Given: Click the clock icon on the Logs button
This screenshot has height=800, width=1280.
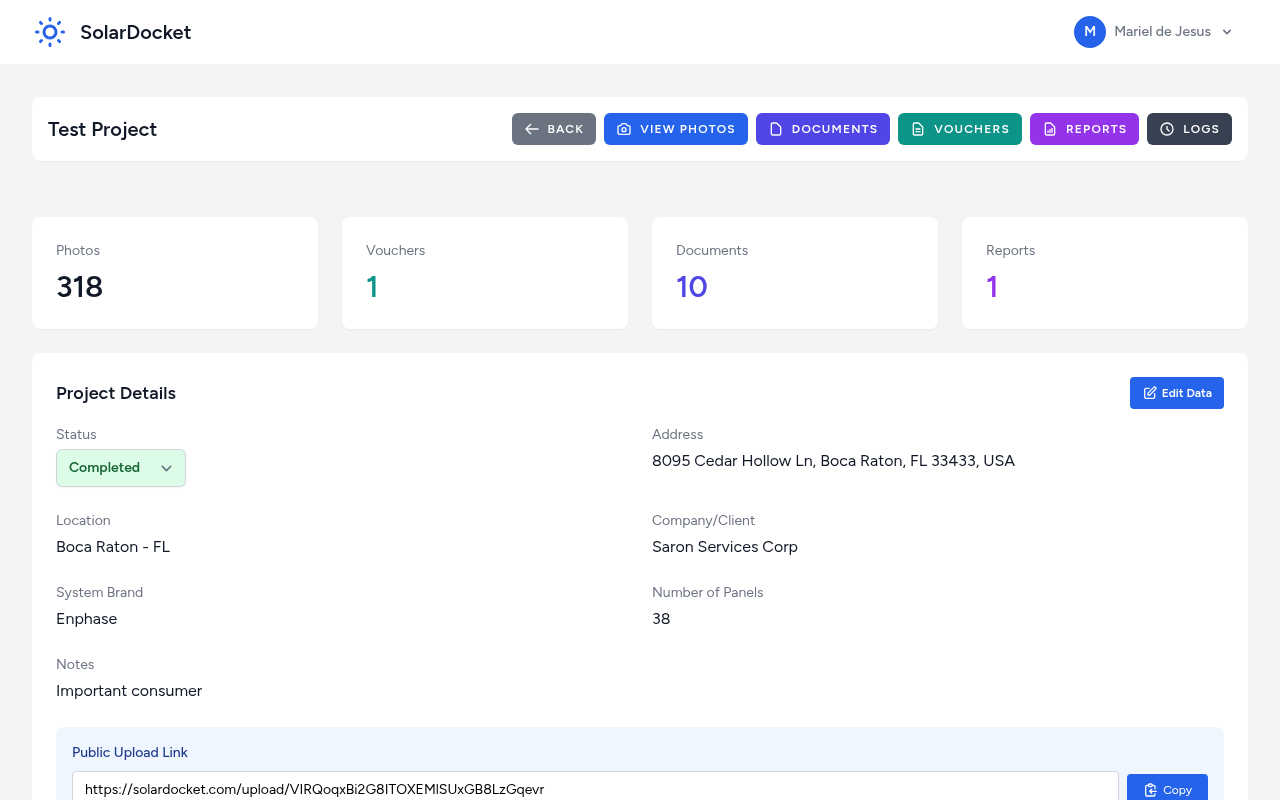Looking at the screenshot, I should [x=1166, y=129].
